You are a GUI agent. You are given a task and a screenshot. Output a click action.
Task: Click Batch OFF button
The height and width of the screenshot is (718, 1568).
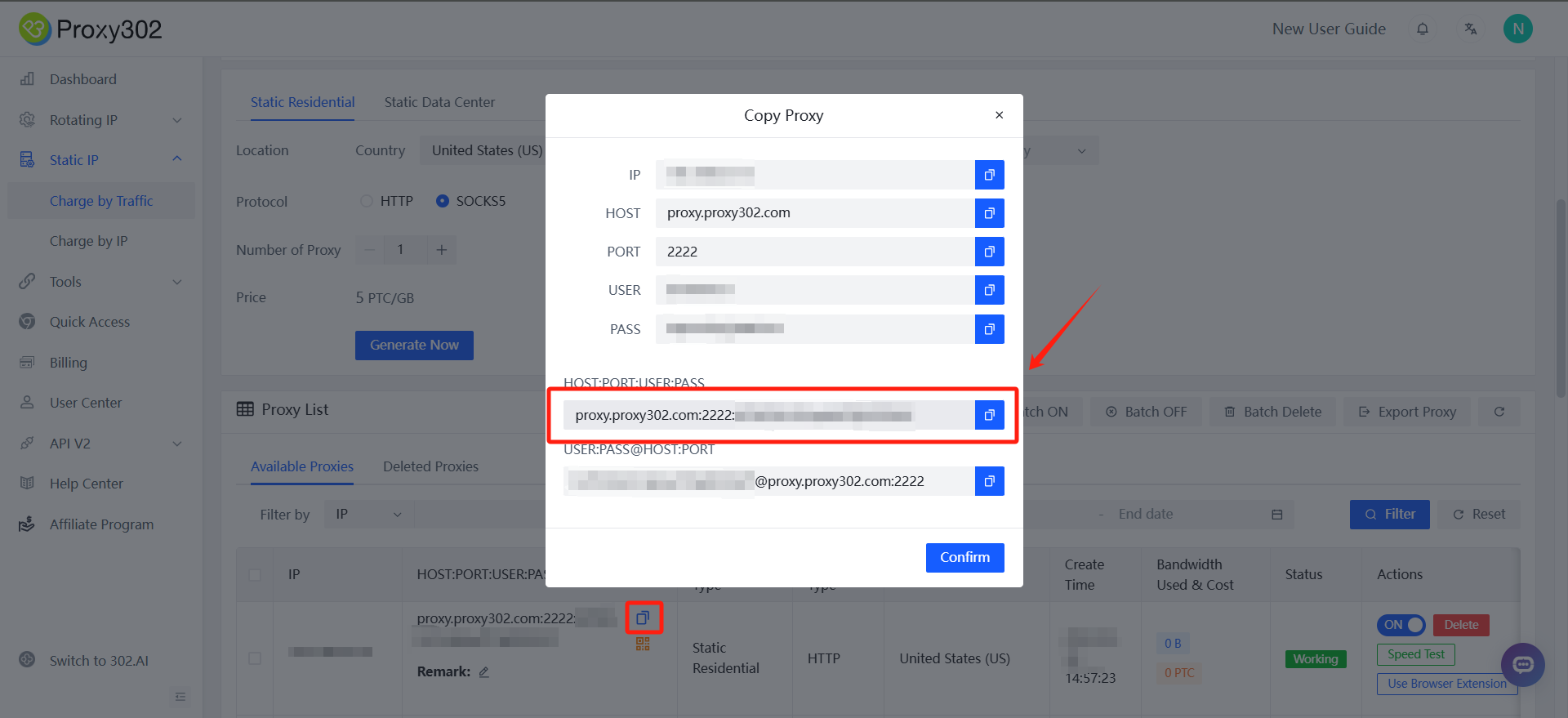[1146, 412]
